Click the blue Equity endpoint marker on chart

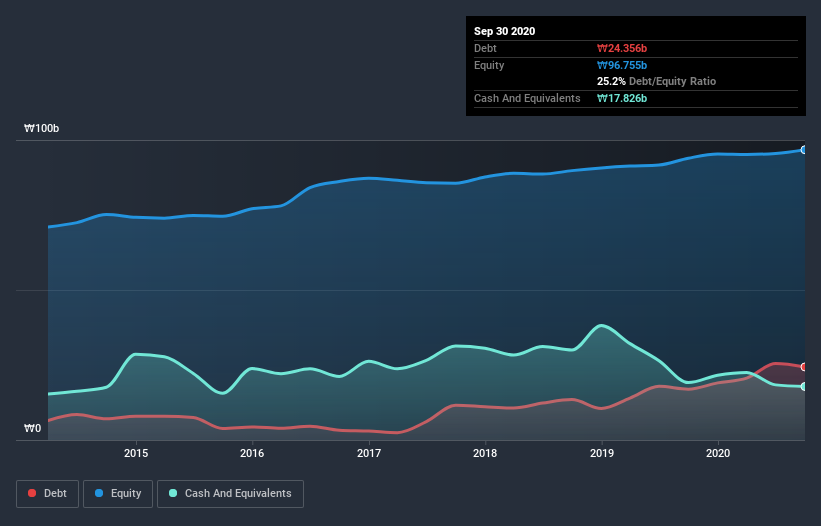[x=803, y=150]
